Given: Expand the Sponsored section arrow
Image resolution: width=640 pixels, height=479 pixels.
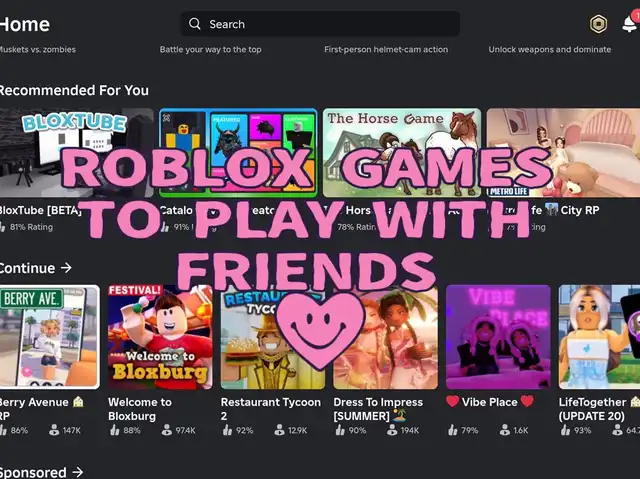Looking at the screenshot, I should pyautogui.click(x=77, y=472).
